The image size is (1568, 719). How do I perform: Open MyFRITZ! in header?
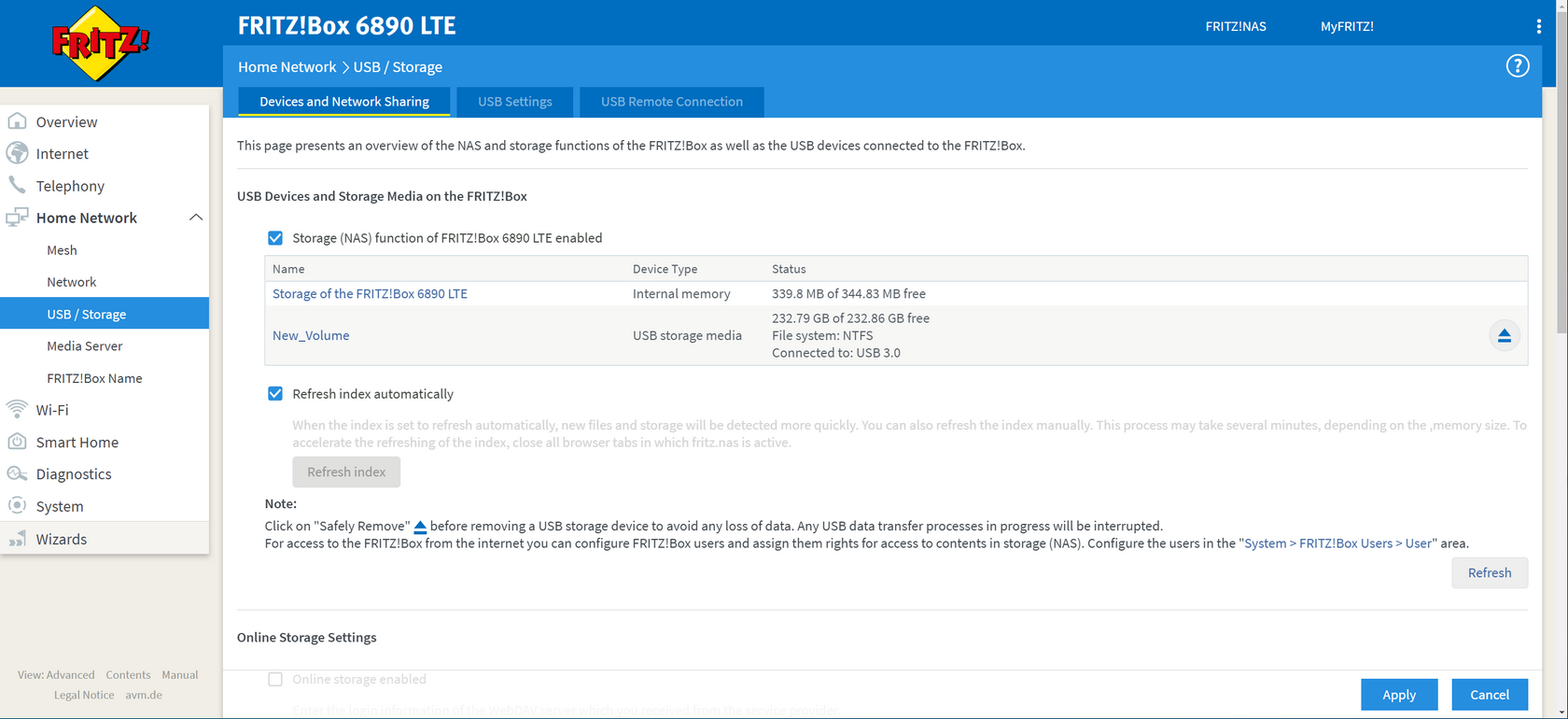[x=1347, y=26]
